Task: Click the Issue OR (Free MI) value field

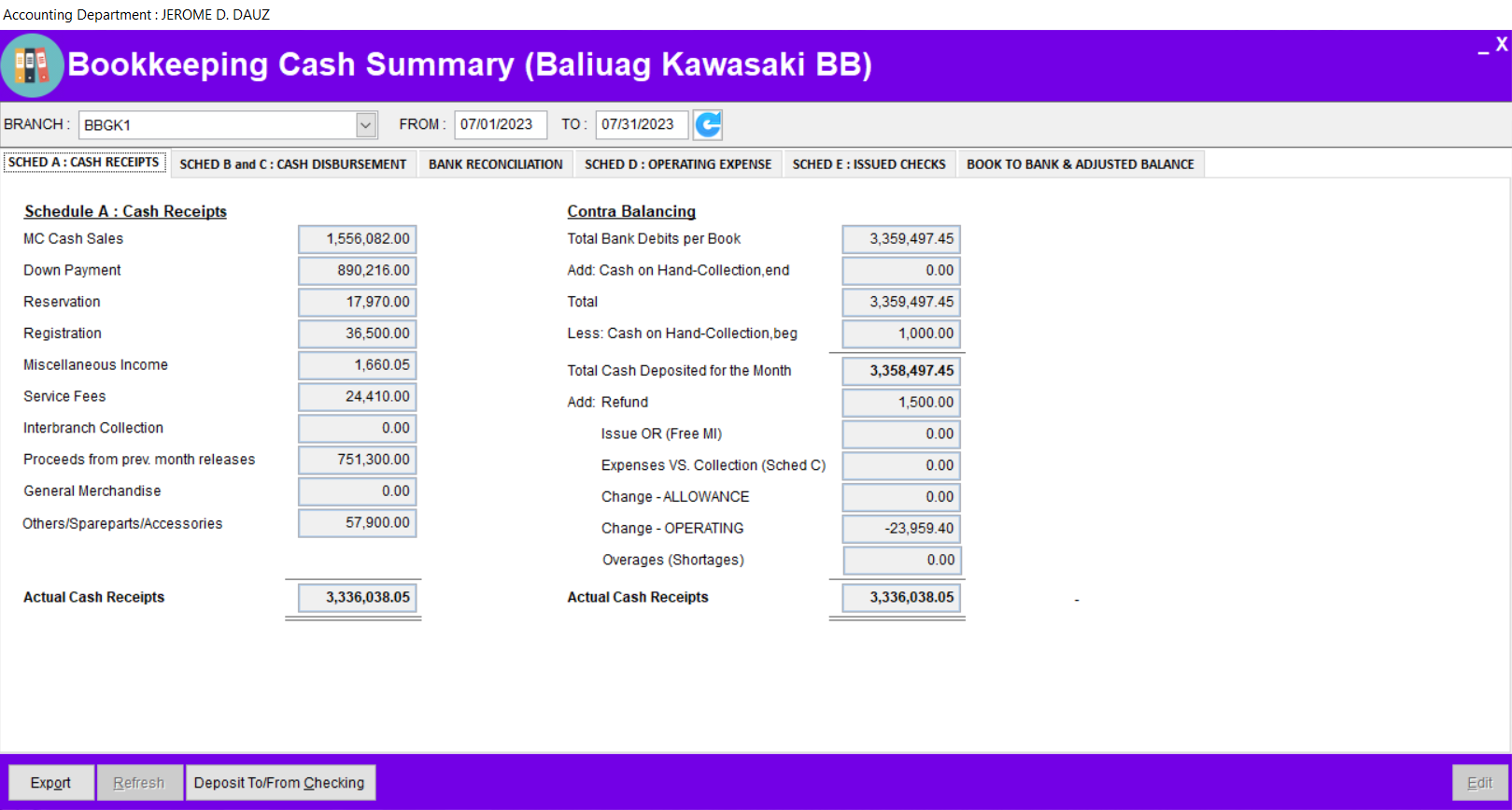Action: pos(901,434)
